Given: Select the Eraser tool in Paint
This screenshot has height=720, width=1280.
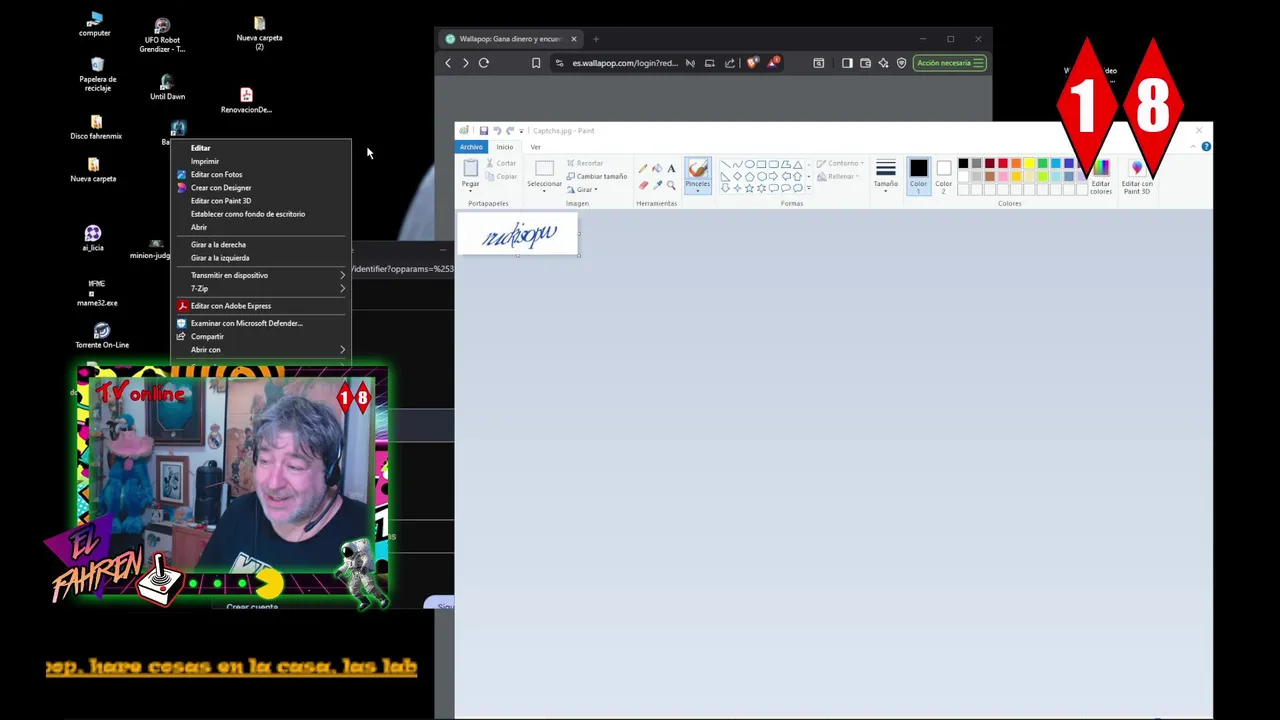Looking at the screenshot, I should click(643, 185).
